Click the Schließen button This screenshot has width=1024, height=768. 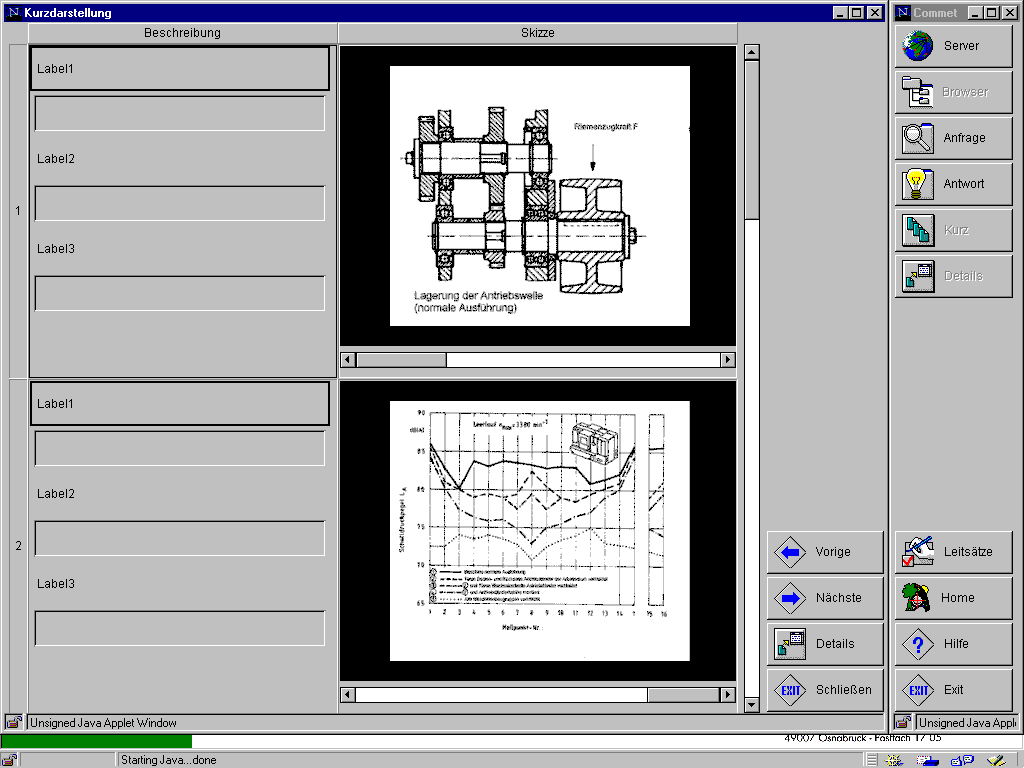pyautogui.click(x=825, y=690)
